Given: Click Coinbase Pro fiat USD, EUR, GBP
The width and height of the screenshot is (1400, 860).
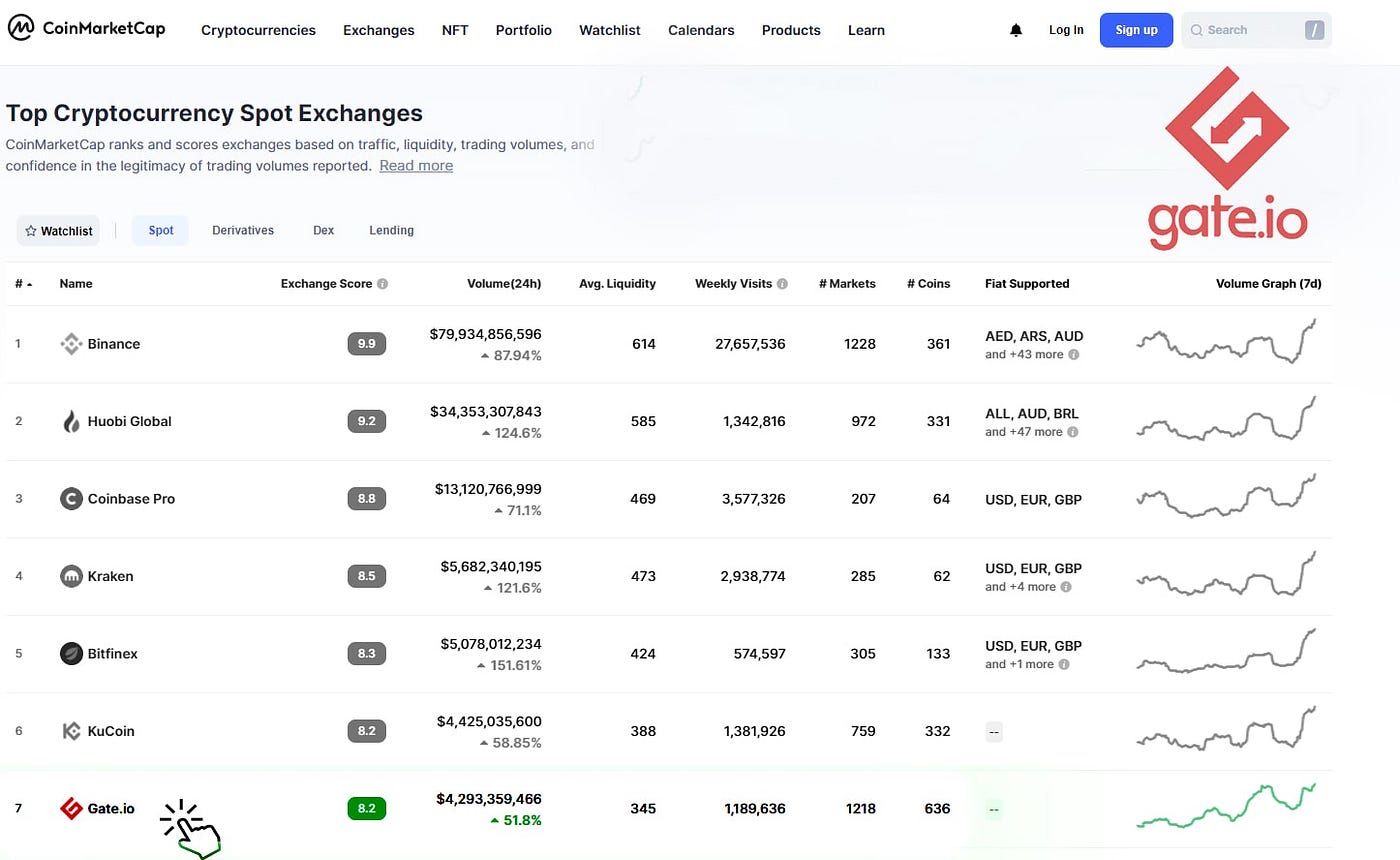Looking at the screenshot, I should coord(1033,499).
